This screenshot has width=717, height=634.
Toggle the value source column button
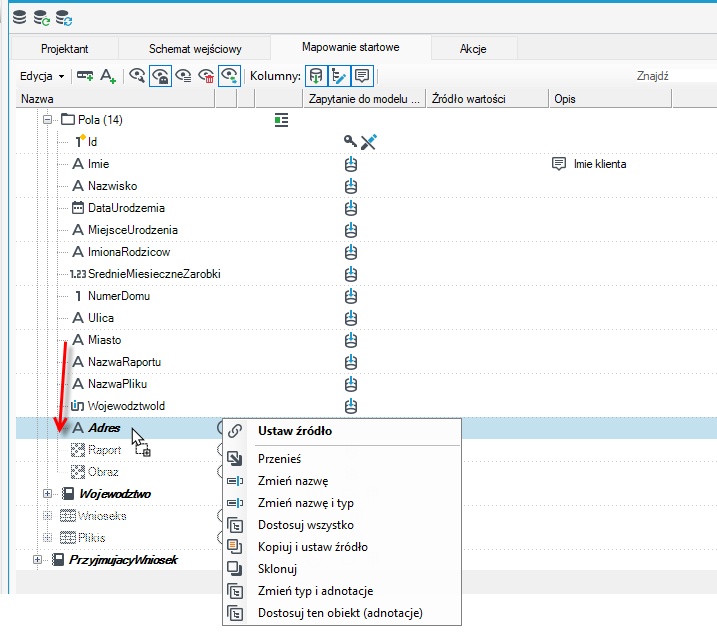pos(339,76)
